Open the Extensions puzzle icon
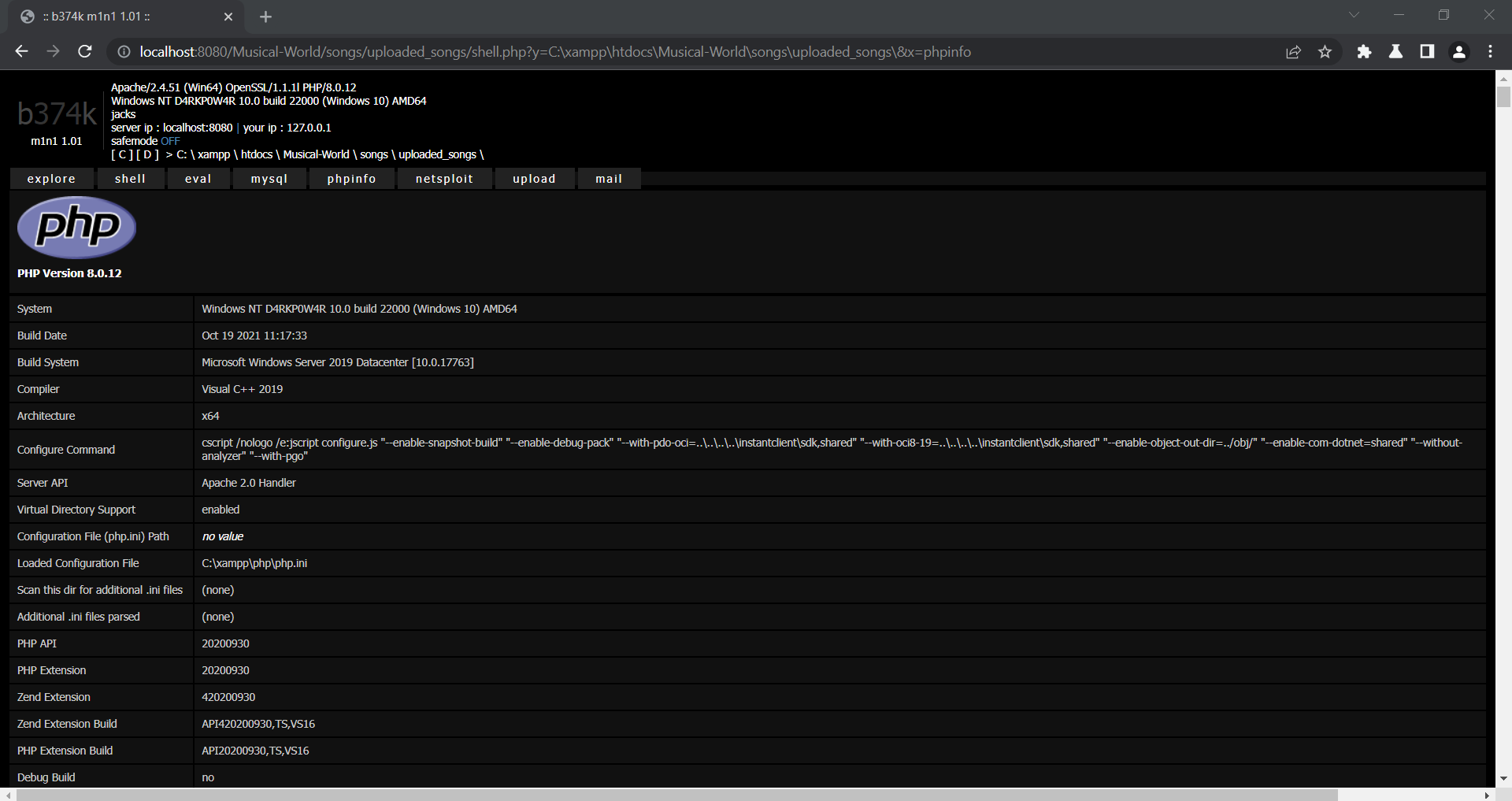The height and width of the screenshot is (801, 1512). pos(1364,51)
